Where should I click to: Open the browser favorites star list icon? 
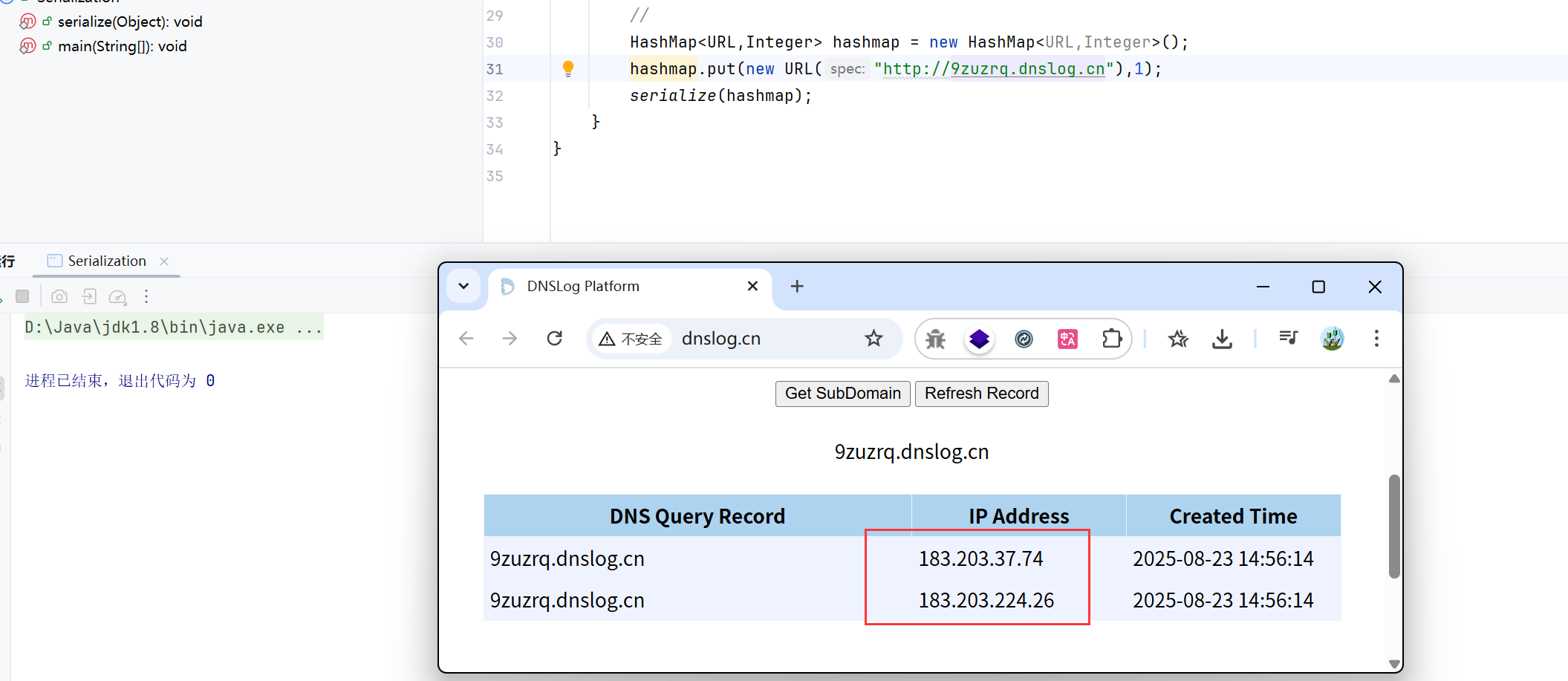pyautogui.click(x=1178, y=339)
